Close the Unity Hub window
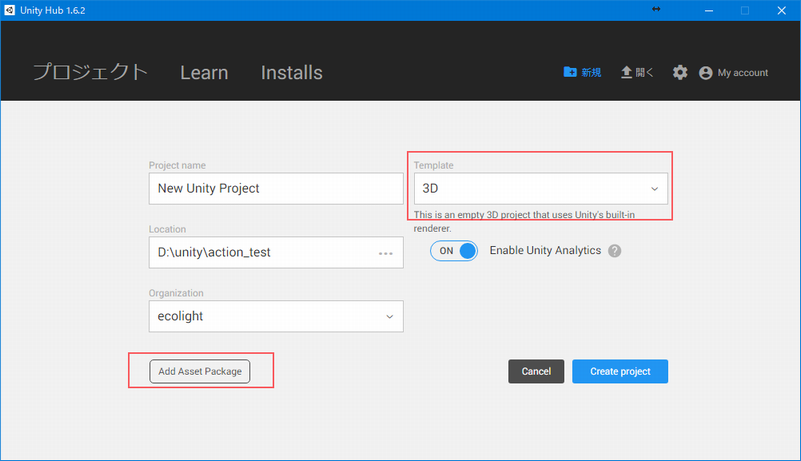 tap(782, 10)
